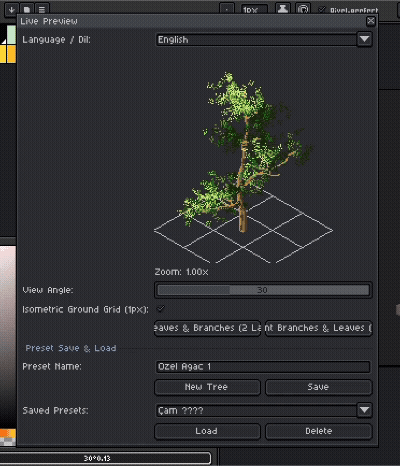Image resolution: width=400 pixels, height=466 pixels.
Task: Delete the selected saved preset
Action: (x=318, y=431)
